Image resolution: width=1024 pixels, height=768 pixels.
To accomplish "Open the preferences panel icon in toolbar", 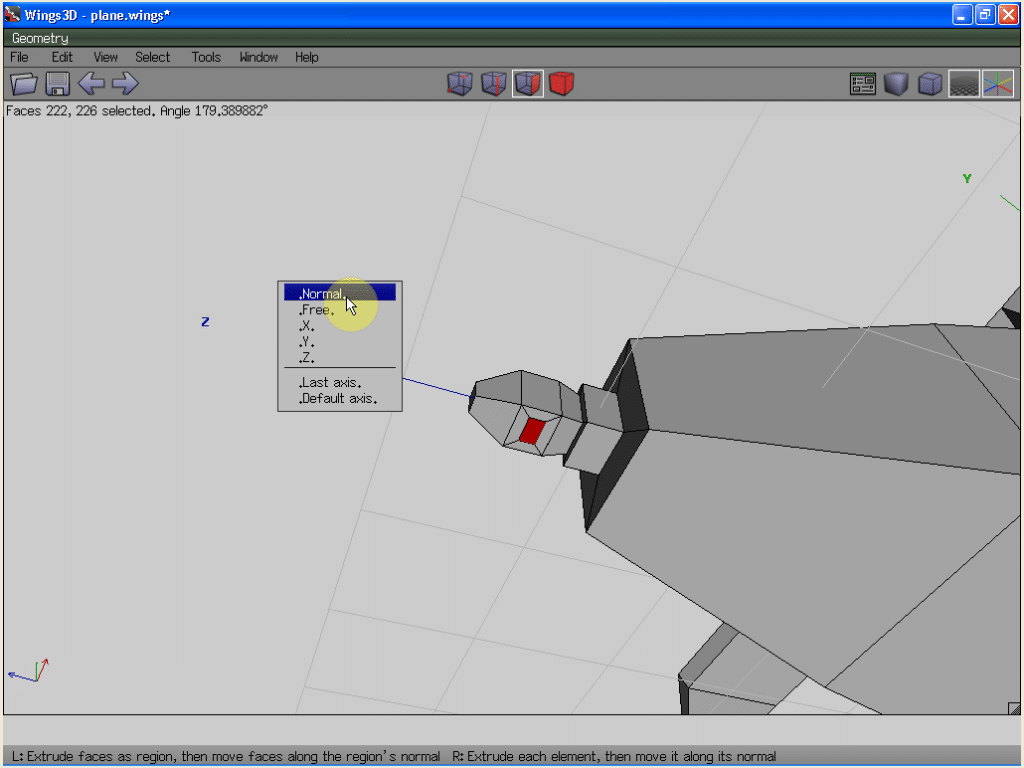I will tap(863, 84).
